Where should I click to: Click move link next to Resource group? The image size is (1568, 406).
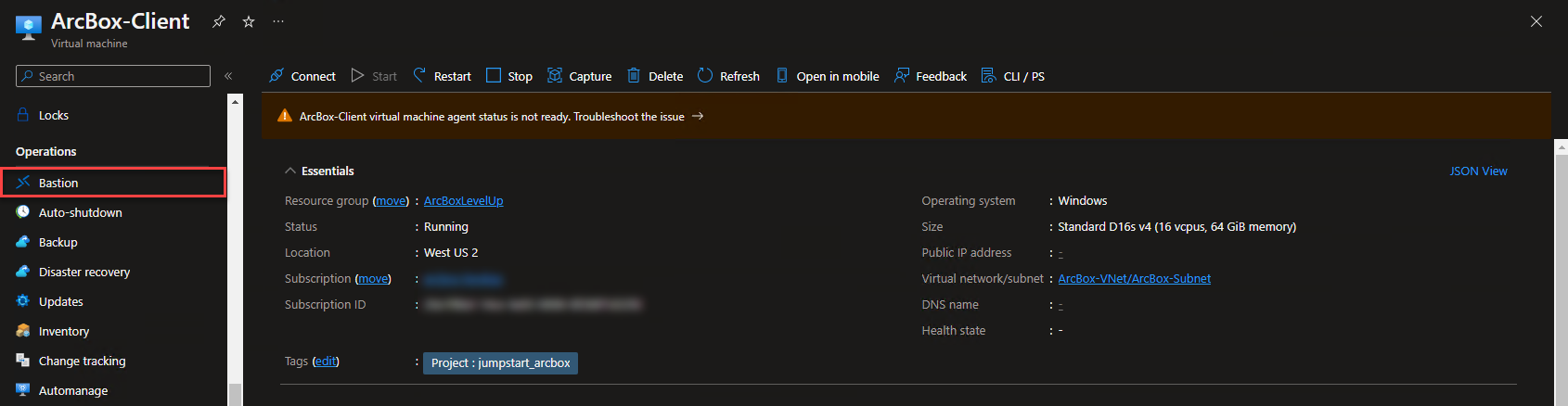[391, 200]
